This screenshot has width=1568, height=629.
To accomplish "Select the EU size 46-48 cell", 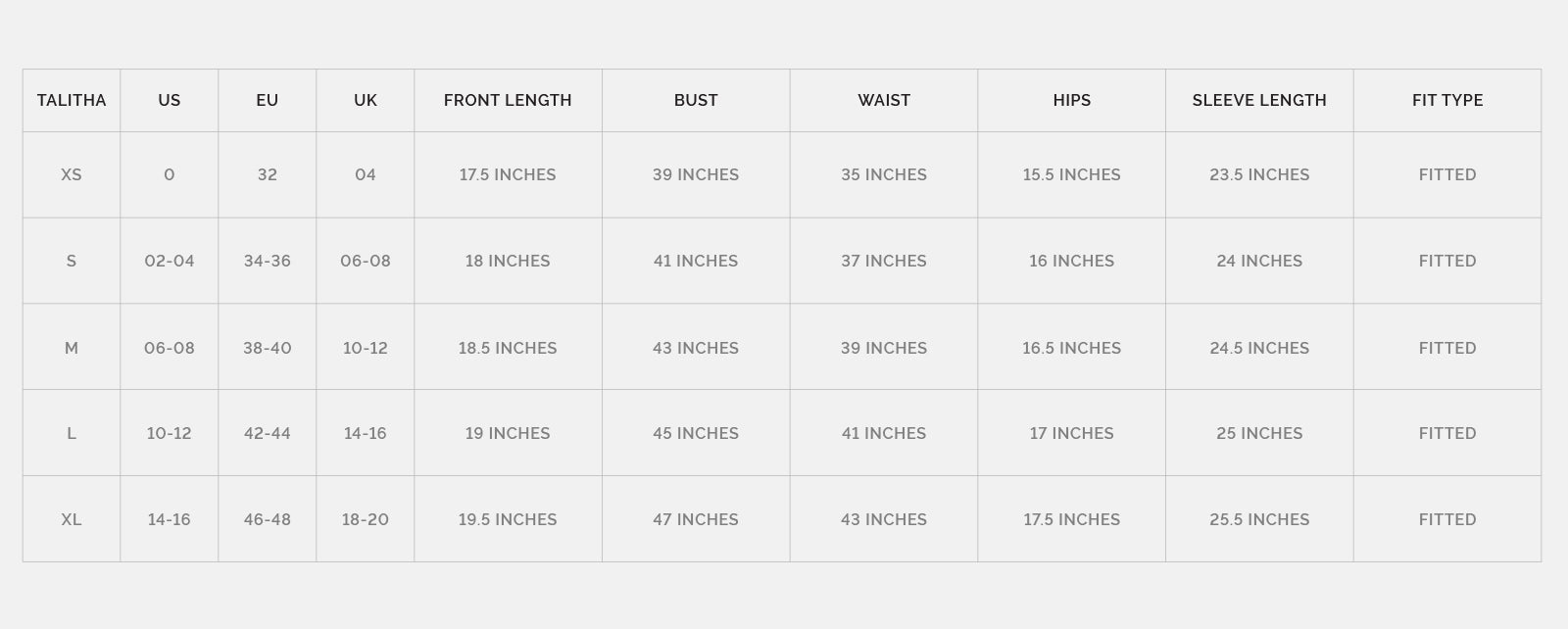I will (x=268, y=519).
